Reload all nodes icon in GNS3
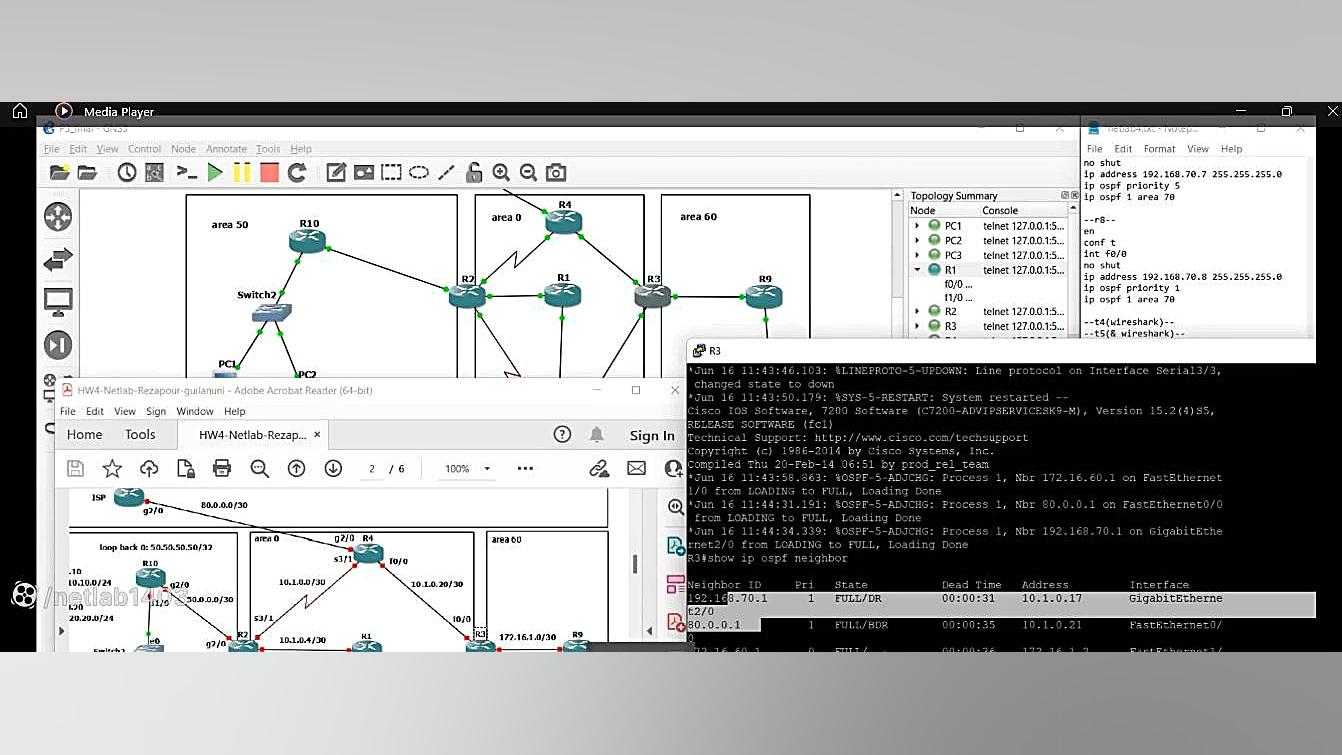Viewport: 1342px width, 755px height. coord(297,172)
